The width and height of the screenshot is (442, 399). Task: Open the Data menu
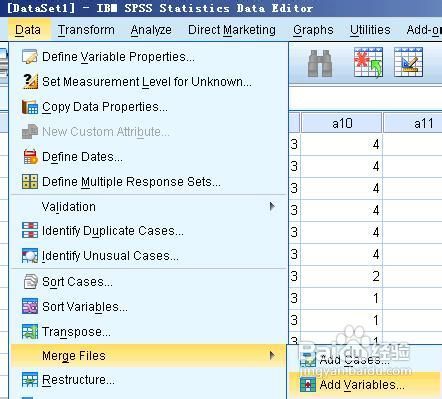(28, 30)
